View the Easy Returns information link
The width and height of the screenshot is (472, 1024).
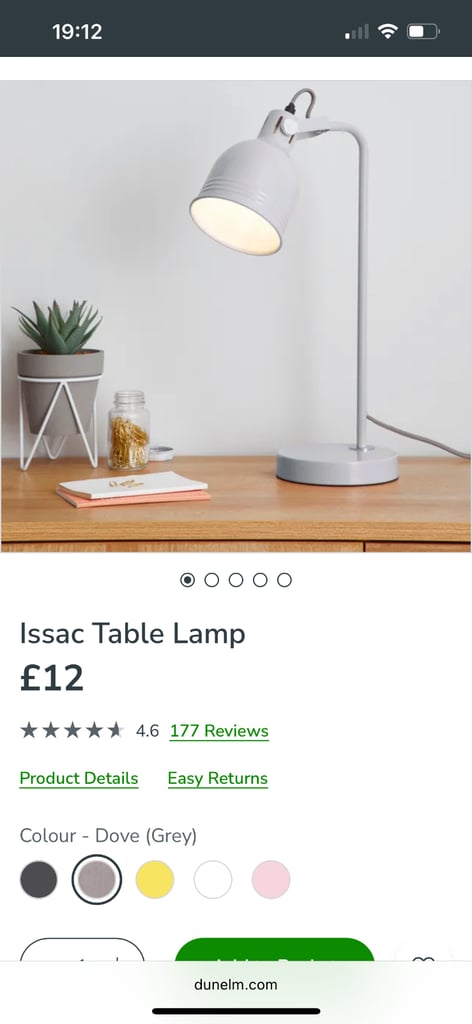[217, 778]
